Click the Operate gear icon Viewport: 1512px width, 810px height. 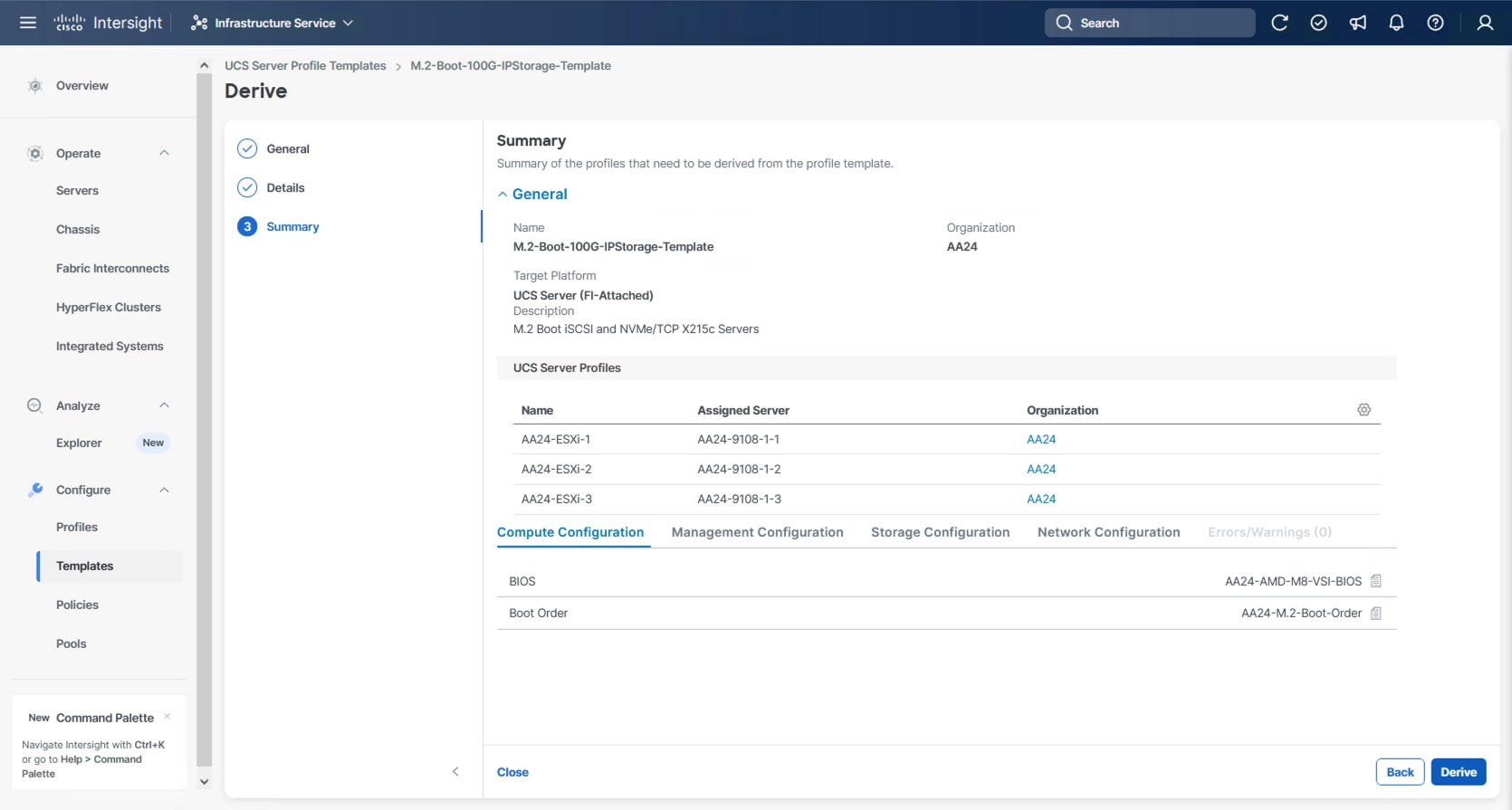pos(35,153)
